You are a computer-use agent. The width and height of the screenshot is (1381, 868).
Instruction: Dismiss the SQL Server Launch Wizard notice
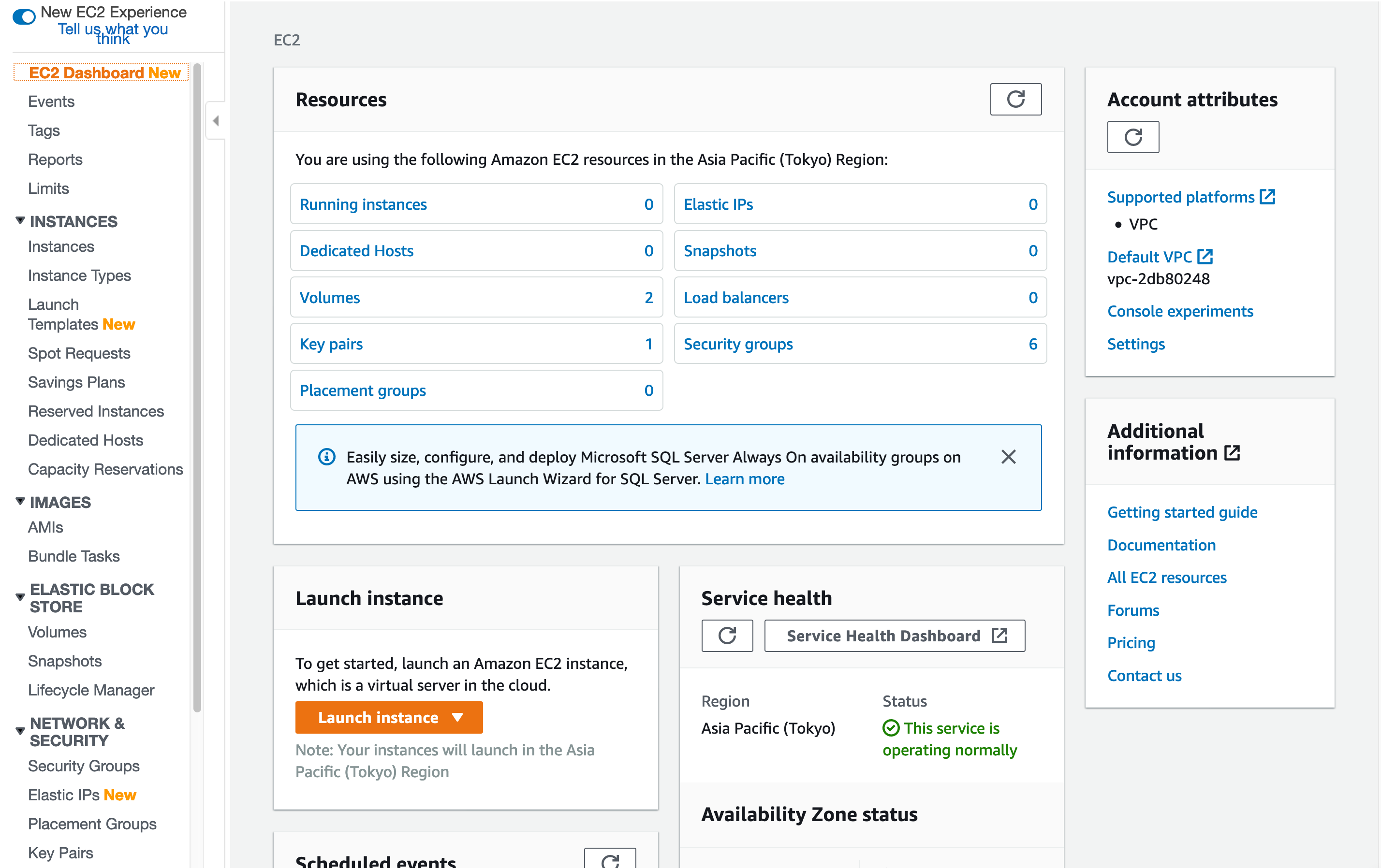(1008, 457)
